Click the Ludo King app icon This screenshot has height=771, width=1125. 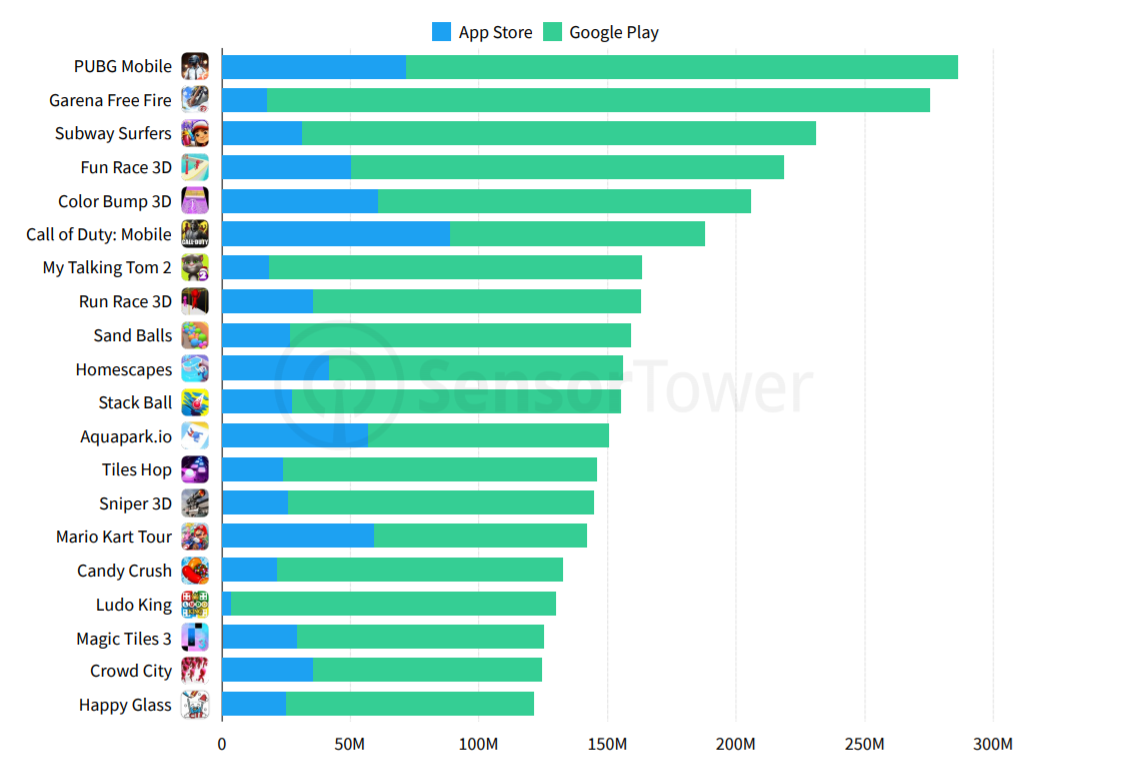tap(195, 604)
